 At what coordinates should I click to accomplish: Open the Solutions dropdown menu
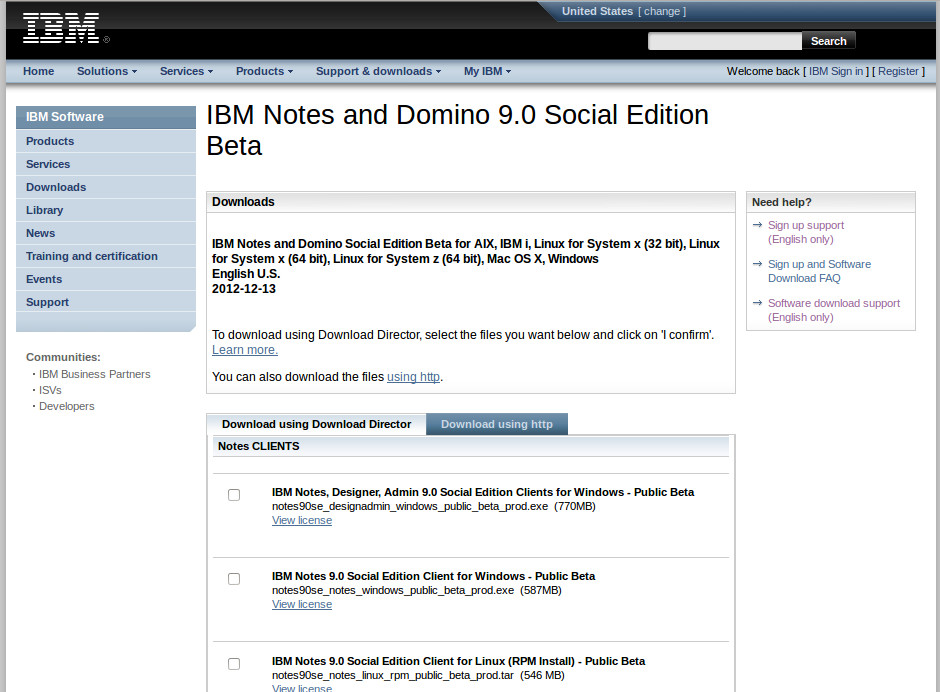pyautogui.click(x=107, y=71)
